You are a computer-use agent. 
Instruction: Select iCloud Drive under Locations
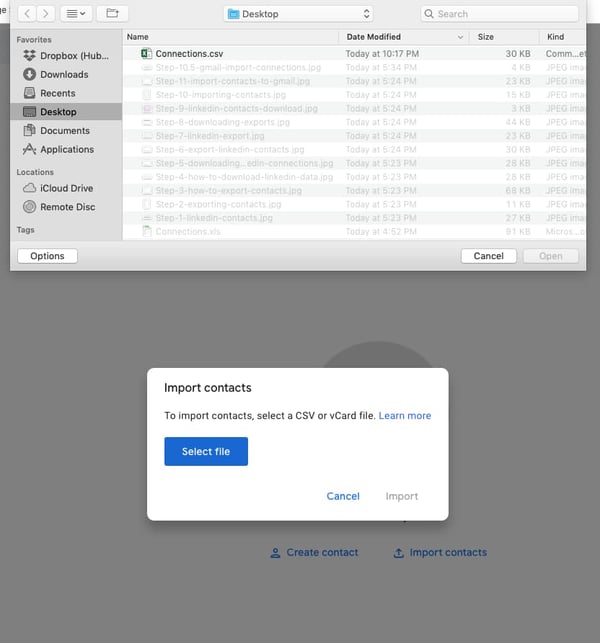(x=66, y=188)
